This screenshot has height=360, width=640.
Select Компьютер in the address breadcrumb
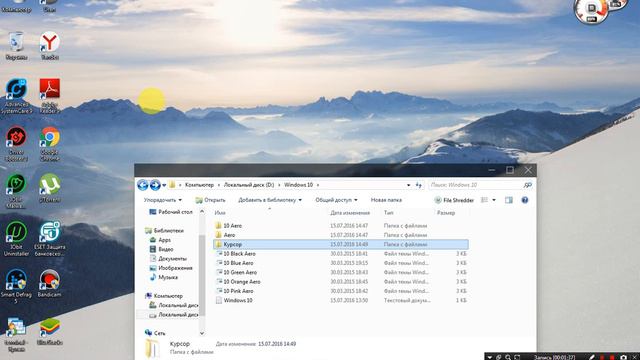199,185
